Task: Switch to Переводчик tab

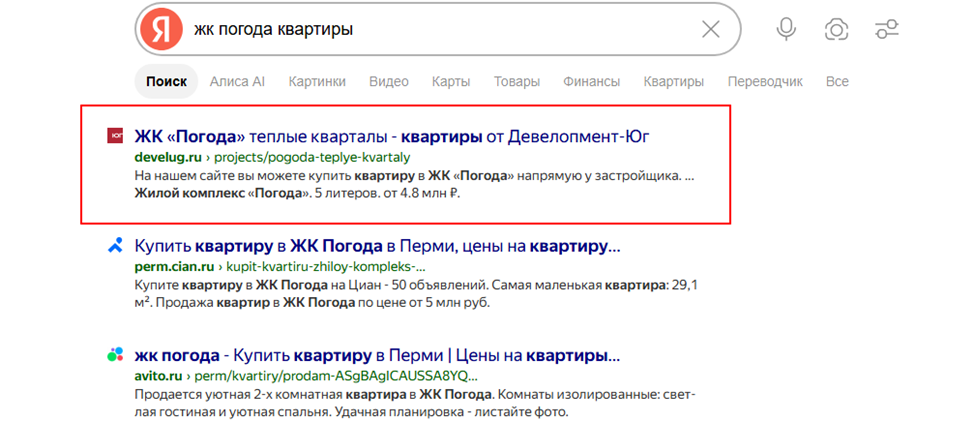Action: point(765,81)
